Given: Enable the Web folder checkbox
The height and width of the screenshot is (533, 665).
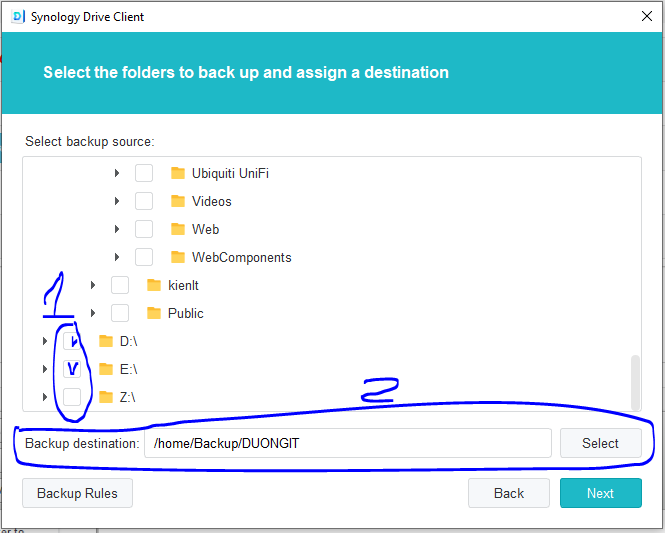Looking at the screenshot, I should click(x=144, y=229).
